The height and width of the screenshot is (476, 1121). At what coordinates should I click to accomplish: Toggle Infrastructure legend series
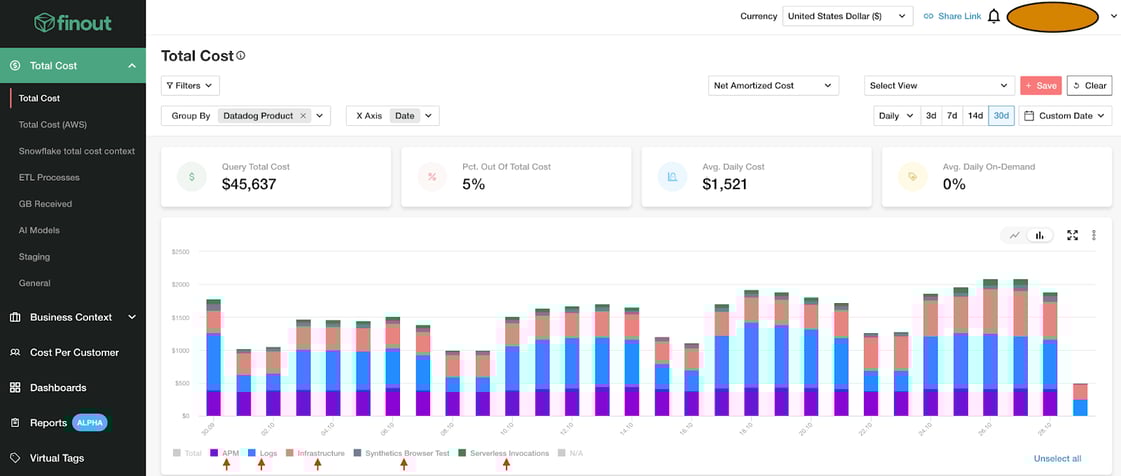tap(320, 453)
